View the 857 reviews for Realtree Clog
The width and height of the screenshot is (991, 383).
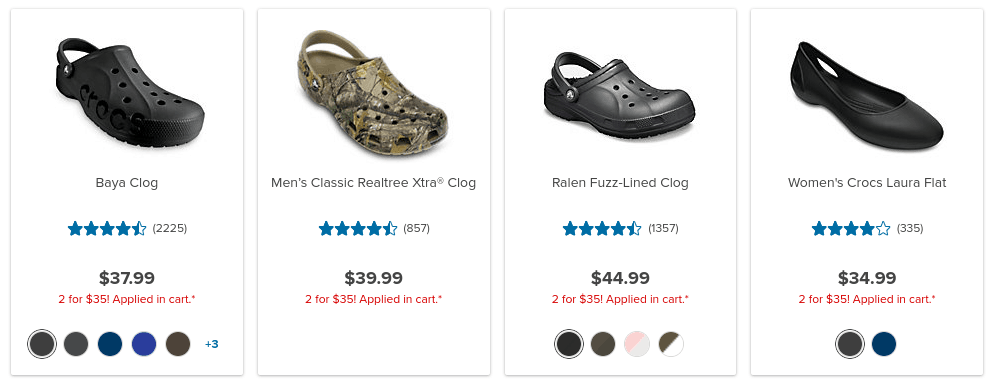[x=416, y=228]
